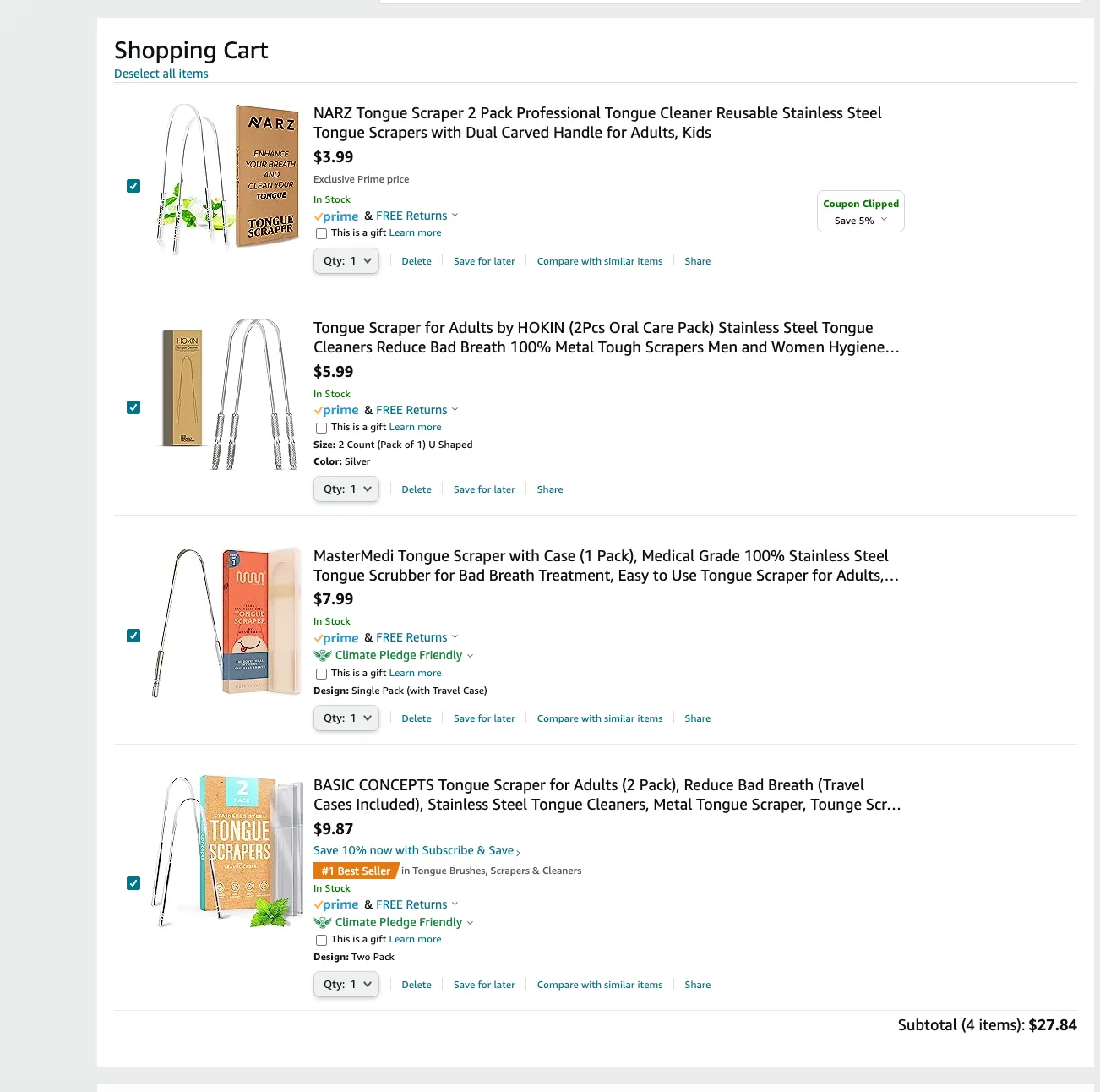Save the MasterMedi scraper for later
Screen dimensions: 1100x1092
[x=484, y=718]
